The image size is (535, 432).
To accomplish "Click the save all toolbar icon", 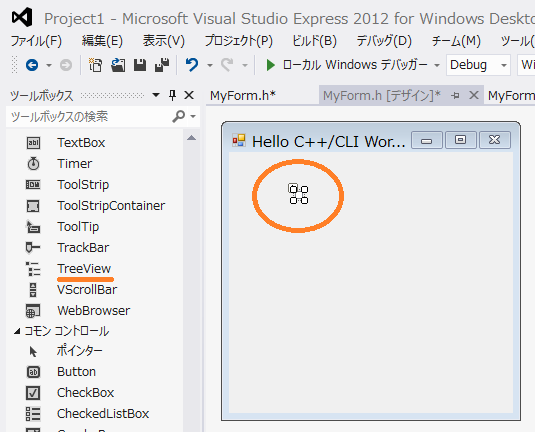I will (162, 65).
